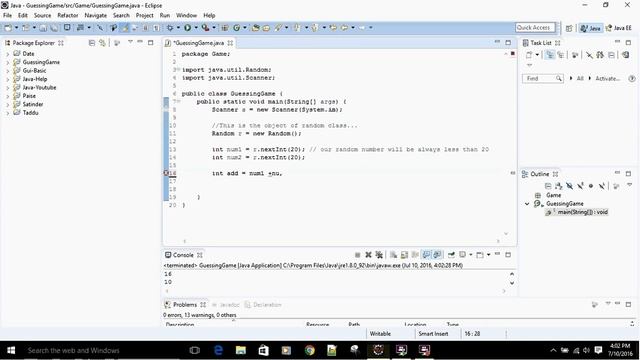The height and width of the screenshot is (360, 640).
Task: Click the Save toolbar icon
Action: 43,28
